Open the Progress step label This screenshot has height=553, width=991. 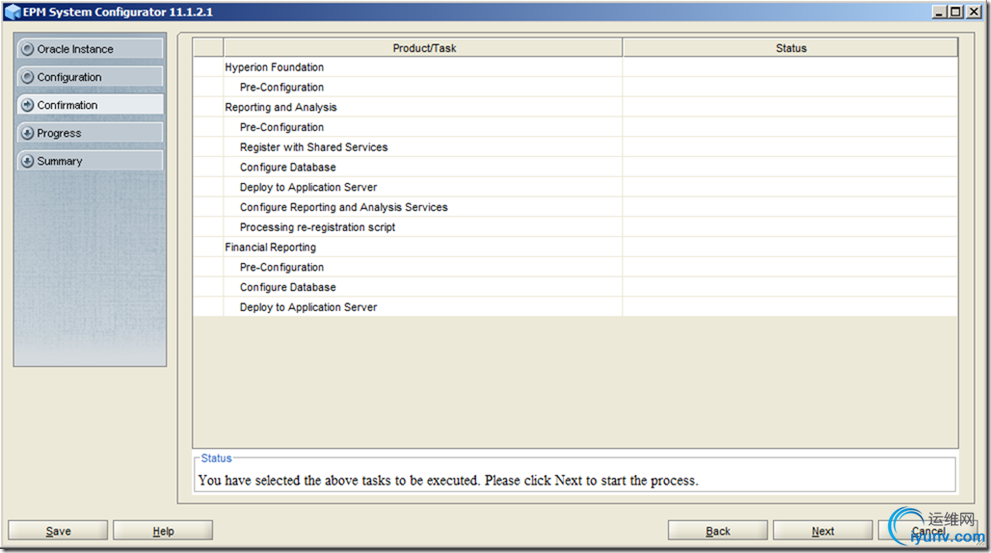(x=59, y=133)
